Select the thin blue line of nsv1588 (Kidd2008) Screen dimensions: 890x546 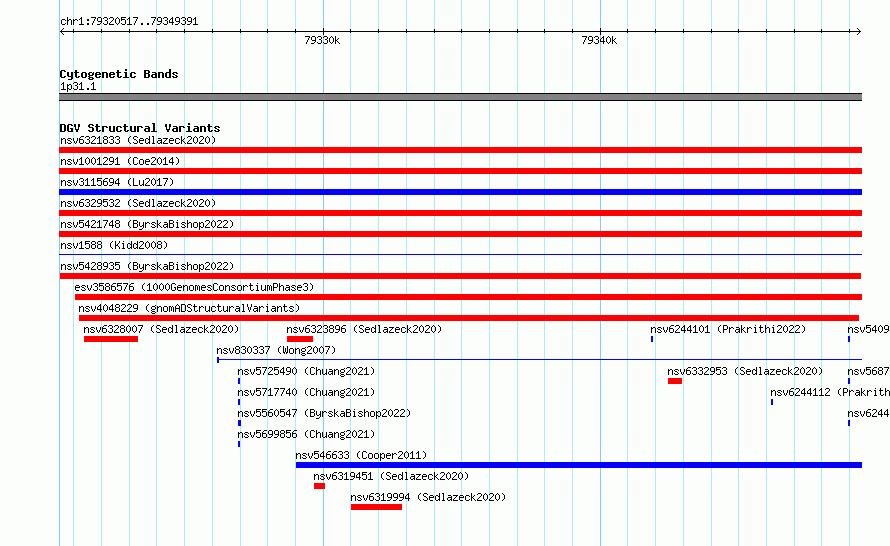[x=460, y=254]
